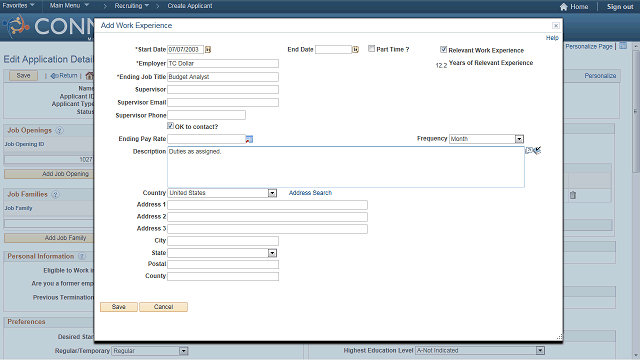Click the page layout icon near Personalize Page

coord(623,46)
